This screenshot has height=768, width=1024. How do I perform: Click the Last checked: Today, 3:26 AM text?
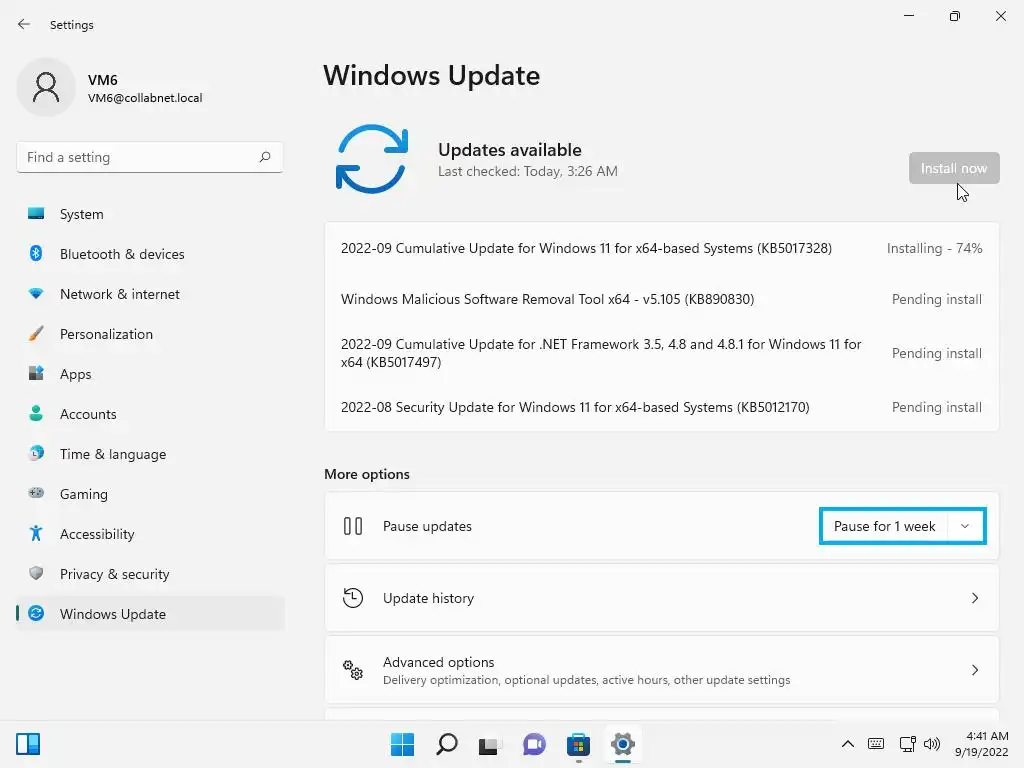(x=528, y=171)
